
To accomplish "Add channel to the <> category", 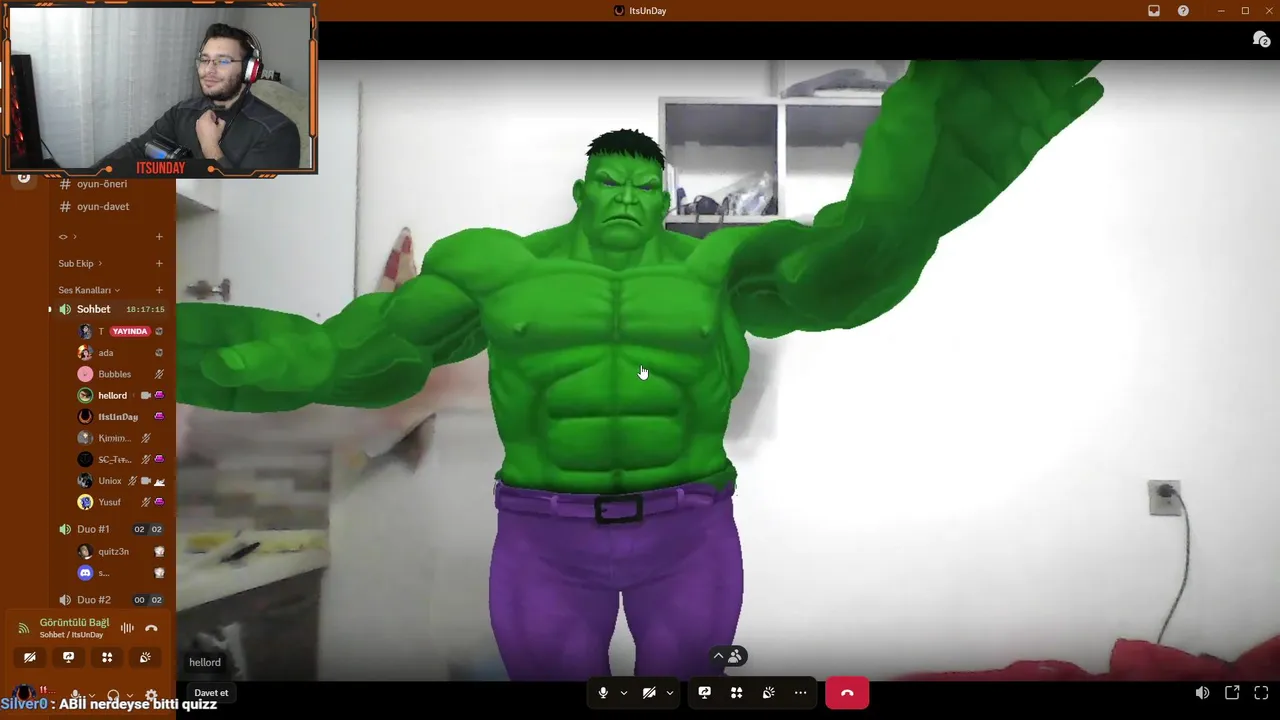I will click(x=159, y=237).
